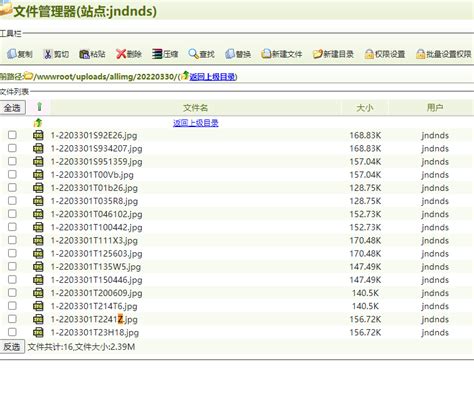Click the file total text 文件共计:16
This screenshot has height=398, width=474.
point(50,347)
